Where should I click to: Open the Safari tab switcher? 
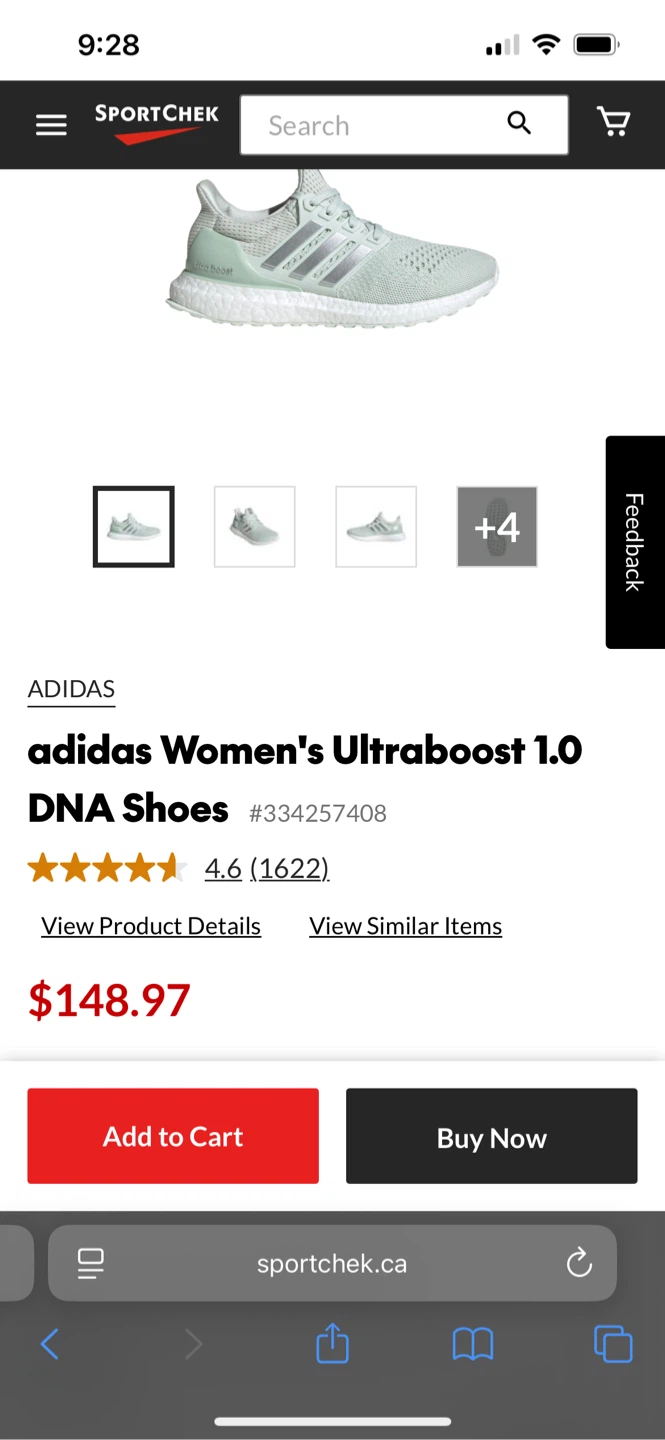[x=613, y=1344]
